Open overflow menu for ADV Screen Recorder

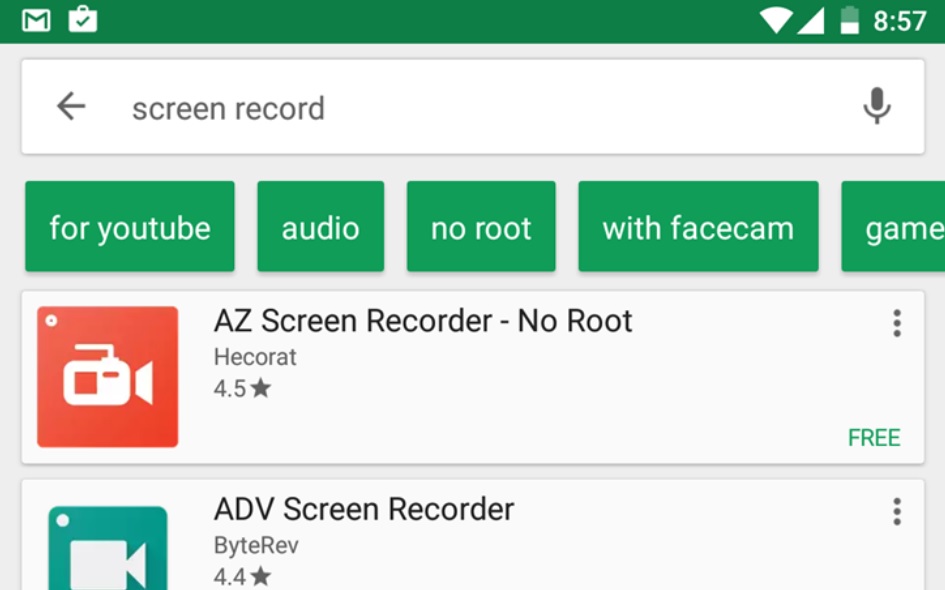tap(897, 512)
